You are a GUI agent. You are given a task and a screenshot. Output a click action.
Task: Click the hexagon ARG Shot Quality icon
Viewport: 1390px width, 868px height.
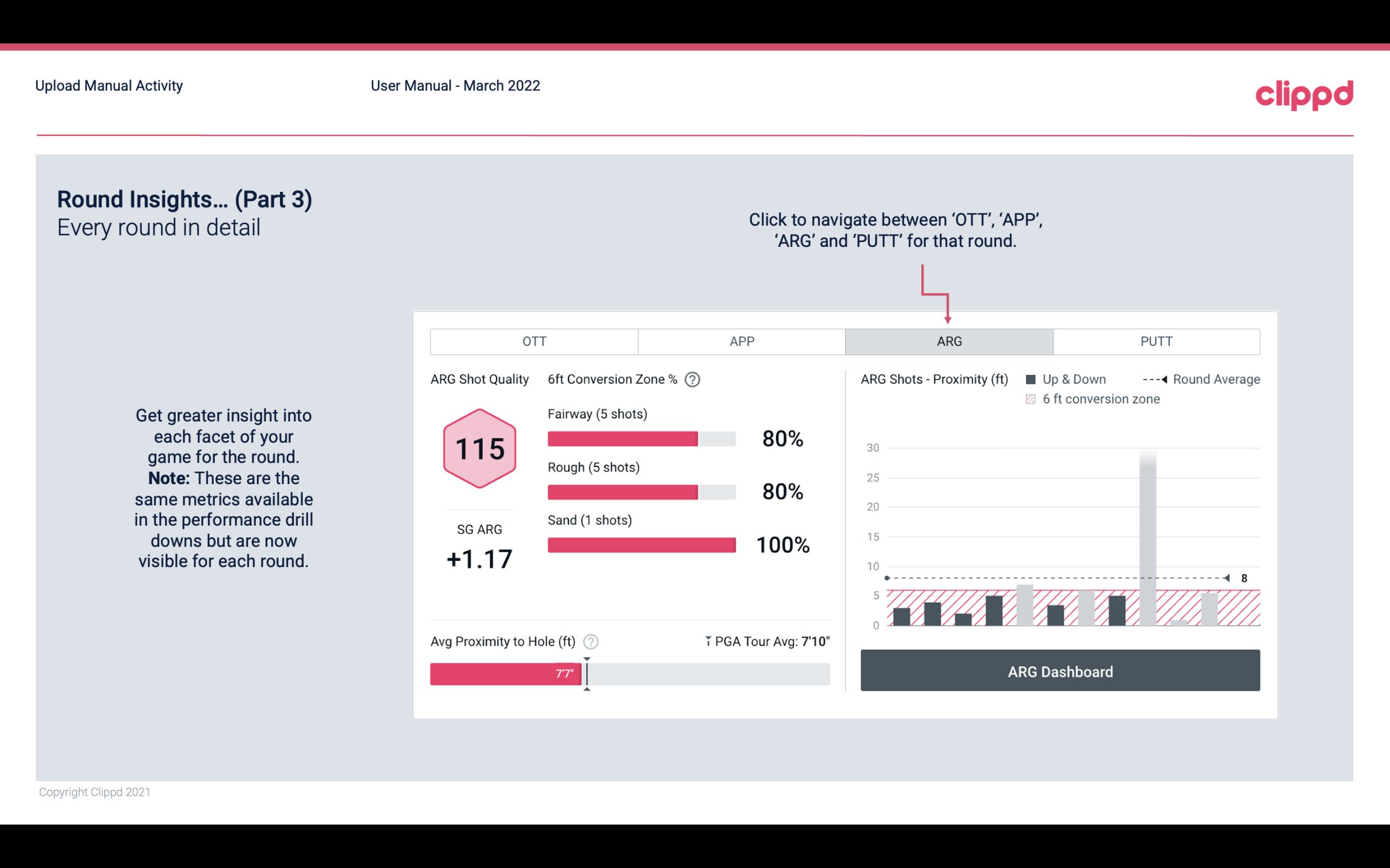click(x=478, y=448)
